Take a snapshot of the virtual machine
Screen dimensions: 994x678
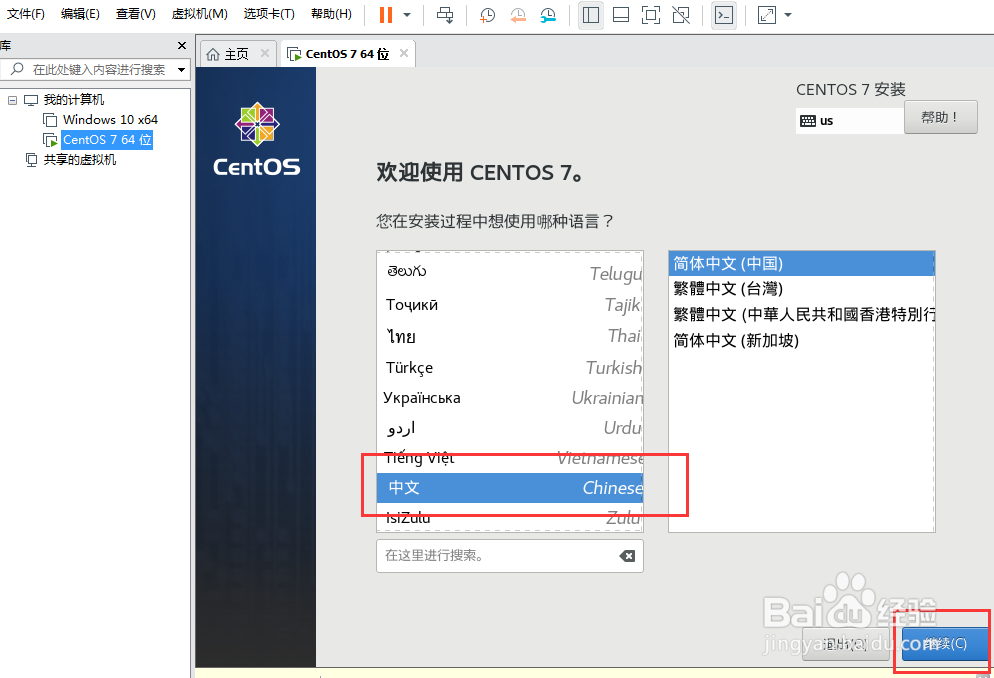click(487, 15)
